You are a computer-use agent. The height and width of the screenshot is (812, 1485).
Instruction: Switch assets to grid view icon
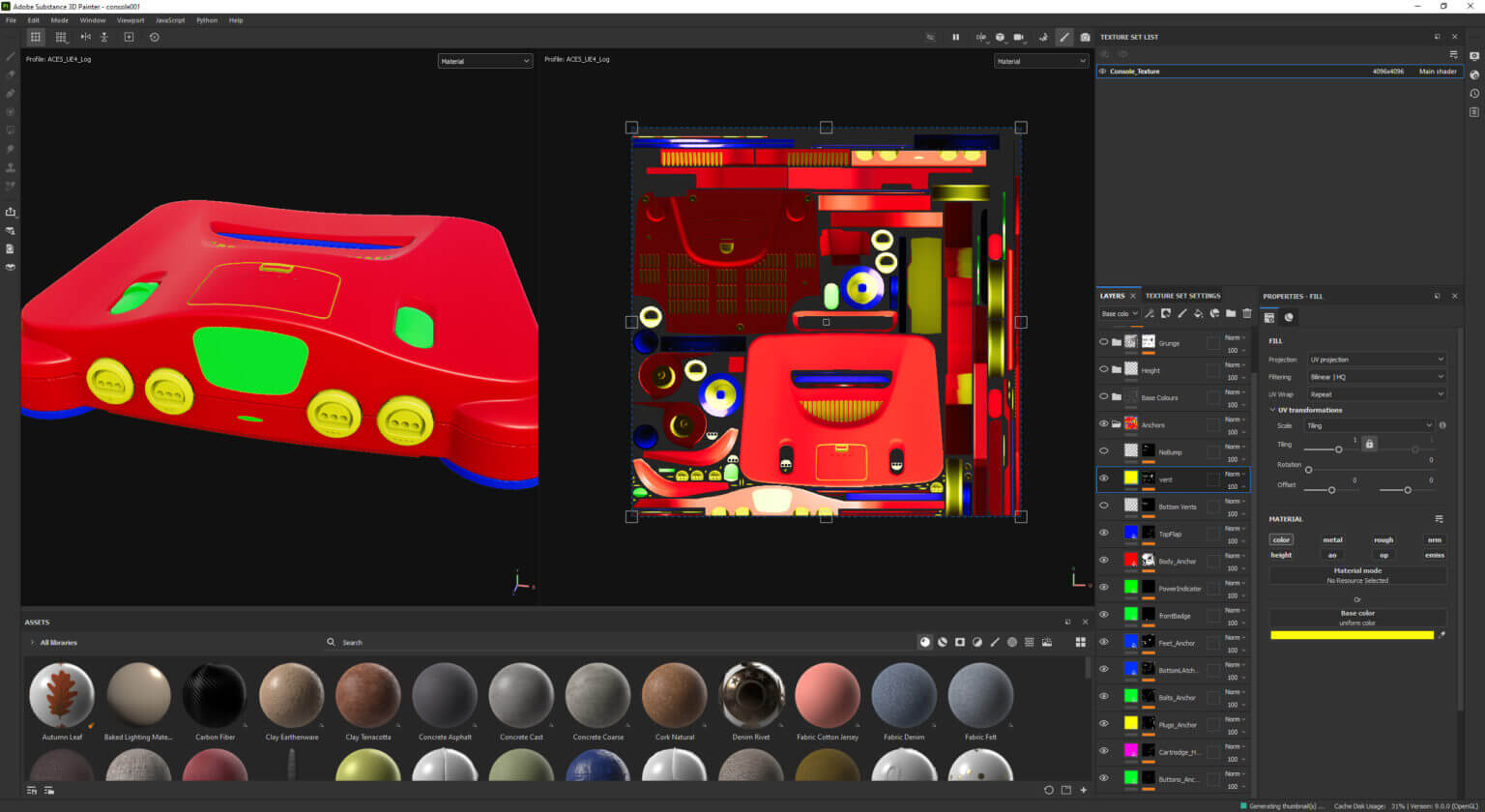coord(1080,642)
